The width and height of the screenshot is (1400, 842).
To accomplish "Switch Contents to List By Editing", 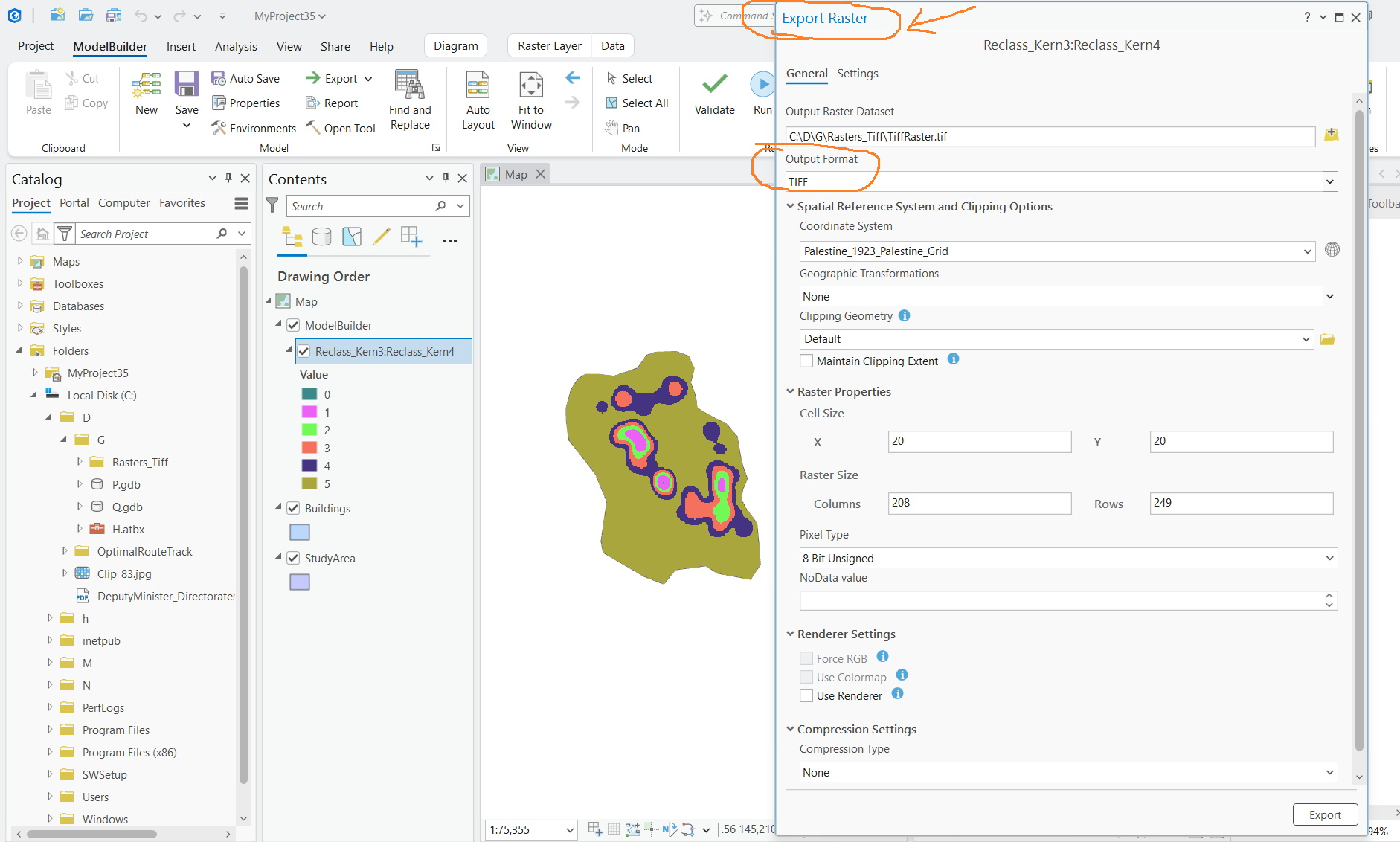I will pos(381,237).
